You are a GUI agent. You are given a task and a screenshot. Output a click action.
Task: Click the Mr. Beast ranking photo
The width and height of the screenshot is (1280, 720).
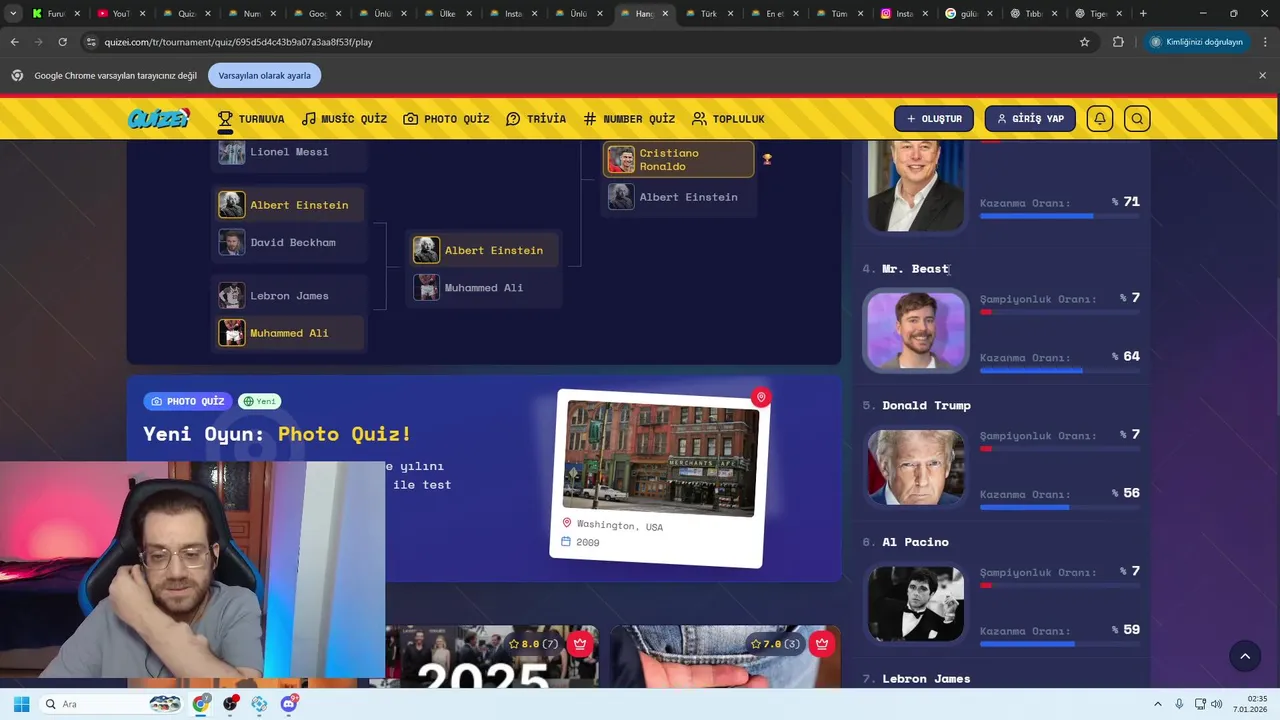(916, 330)
